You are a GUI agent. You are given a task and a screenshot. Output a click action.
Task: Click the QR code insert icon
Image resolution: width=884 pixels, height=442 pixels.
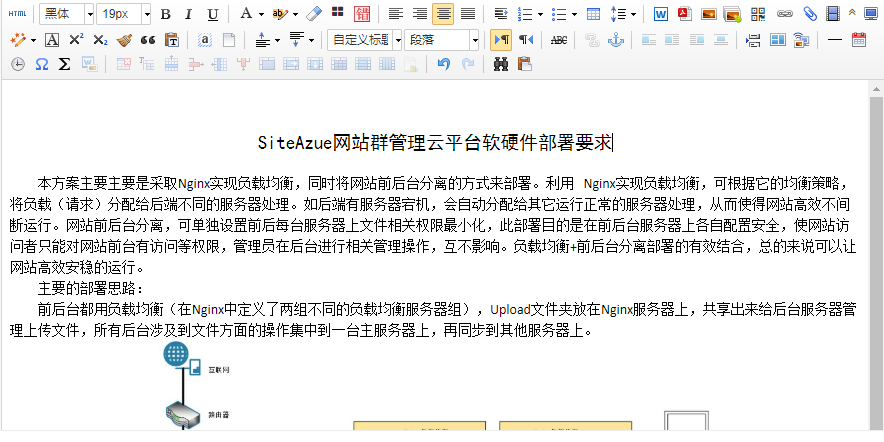coord(759,14)
